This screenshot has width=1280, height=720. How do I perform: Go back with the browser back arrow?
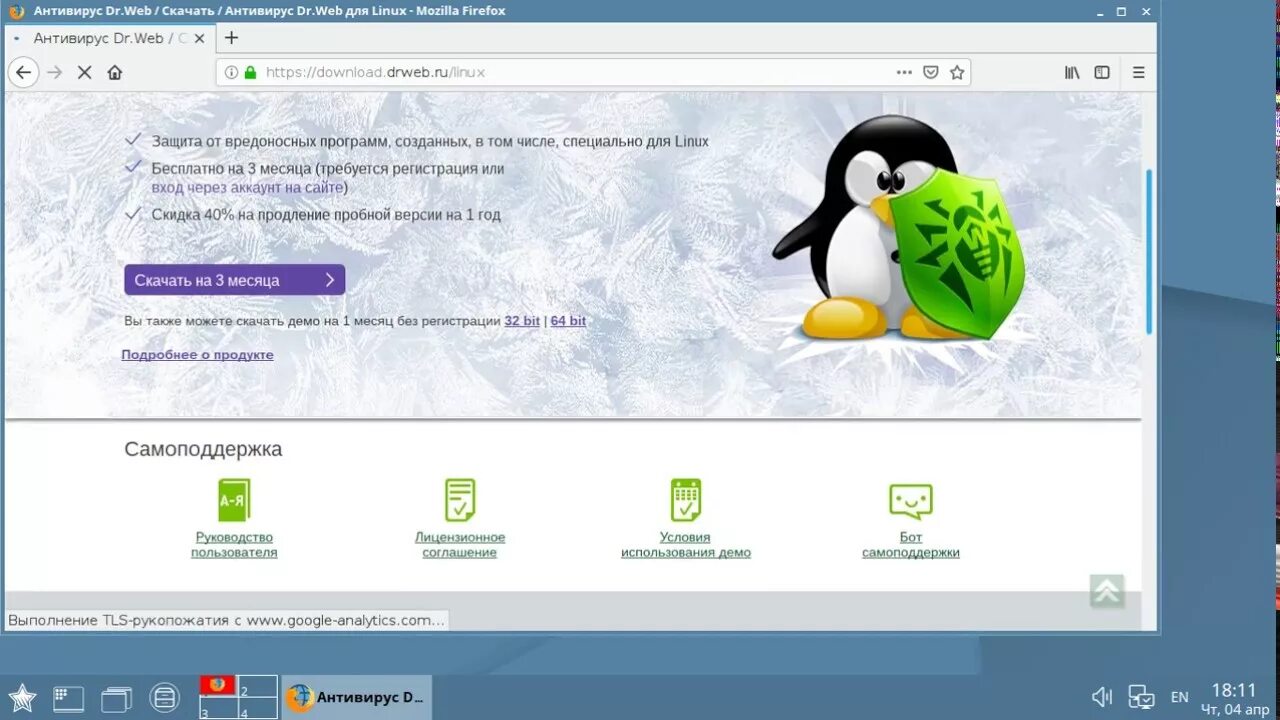pos(24,72)
